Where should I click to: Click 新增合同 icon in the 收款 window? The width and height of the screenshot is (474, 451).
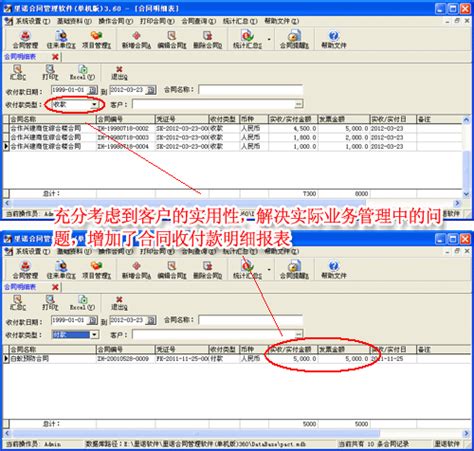click(x=136, y=39)
